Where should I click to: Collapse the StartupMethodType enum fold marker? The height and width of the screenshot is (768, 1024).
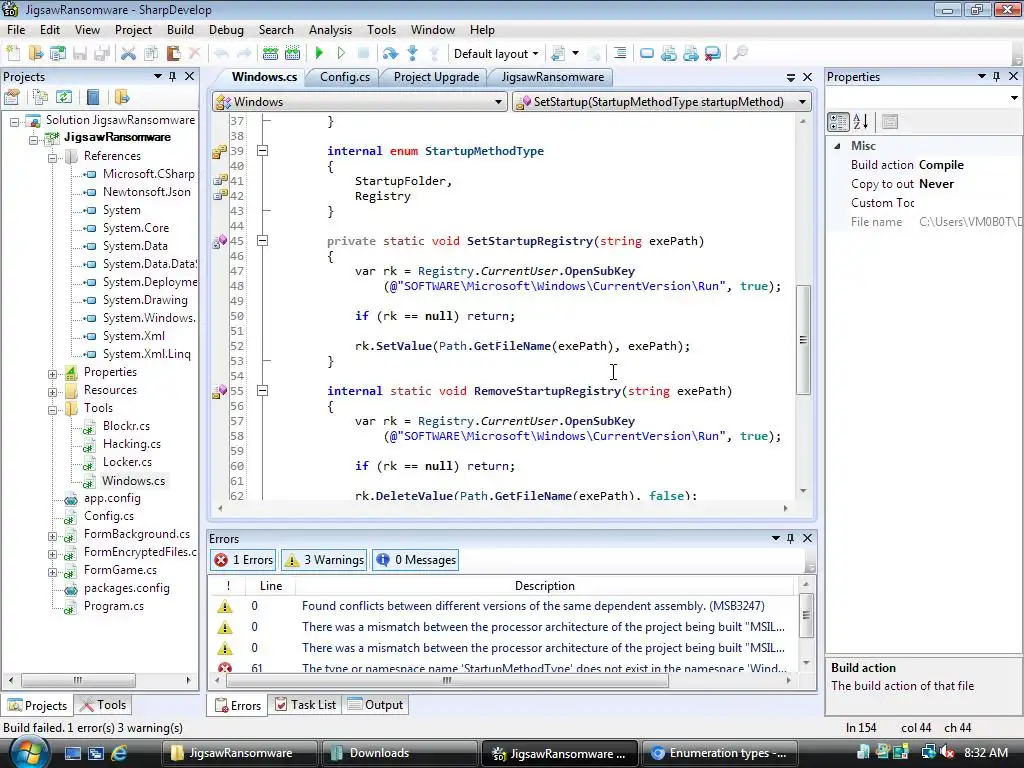(x=263, y=151)
